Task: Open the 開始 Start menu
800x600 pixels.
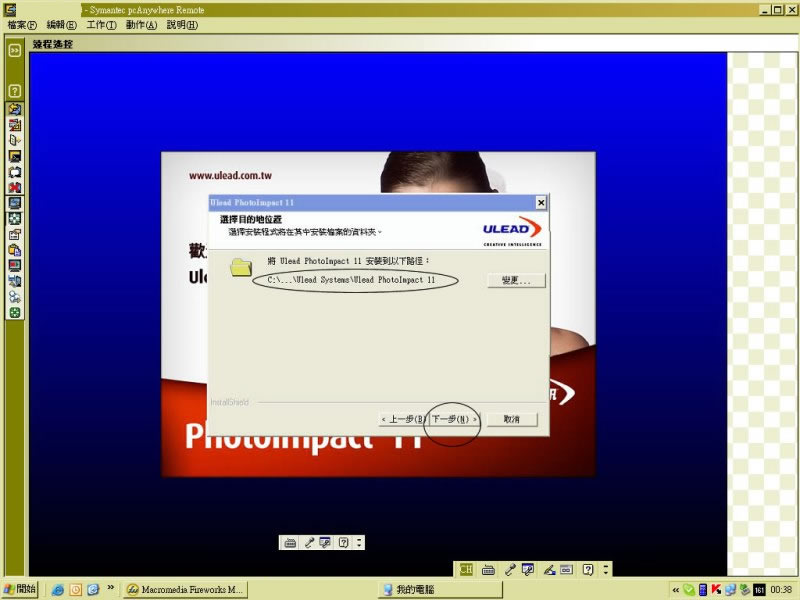Action: (20, 589)
